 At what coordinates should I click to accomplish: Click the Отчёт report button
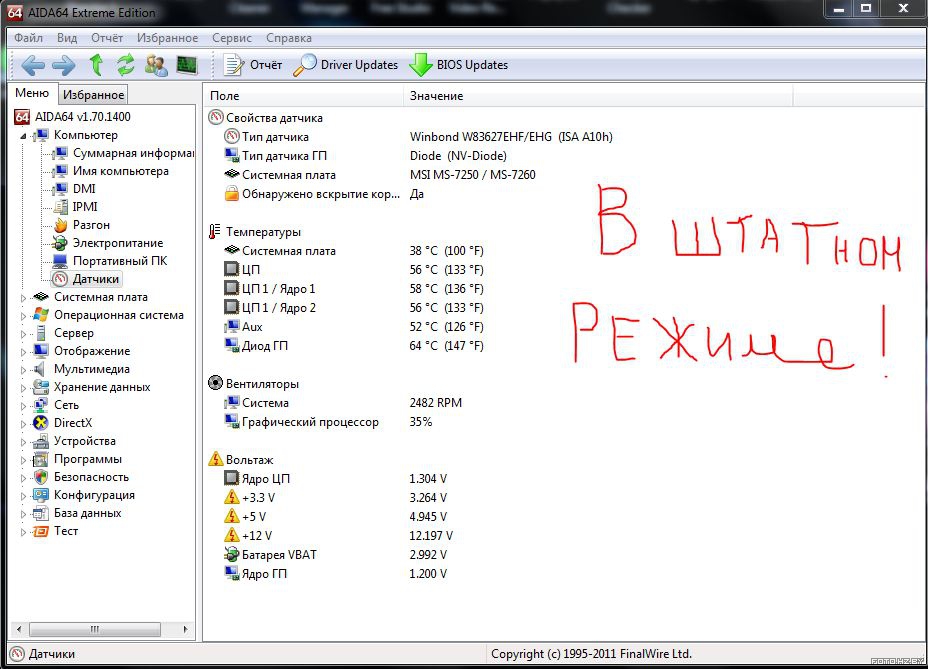(253, 65)
